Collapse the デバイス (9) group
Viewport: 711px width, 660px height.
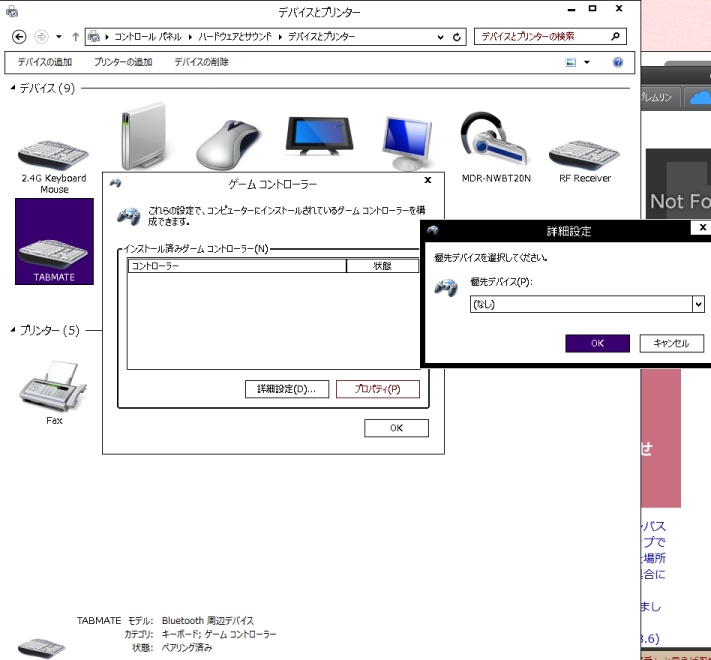pos(13,87)
